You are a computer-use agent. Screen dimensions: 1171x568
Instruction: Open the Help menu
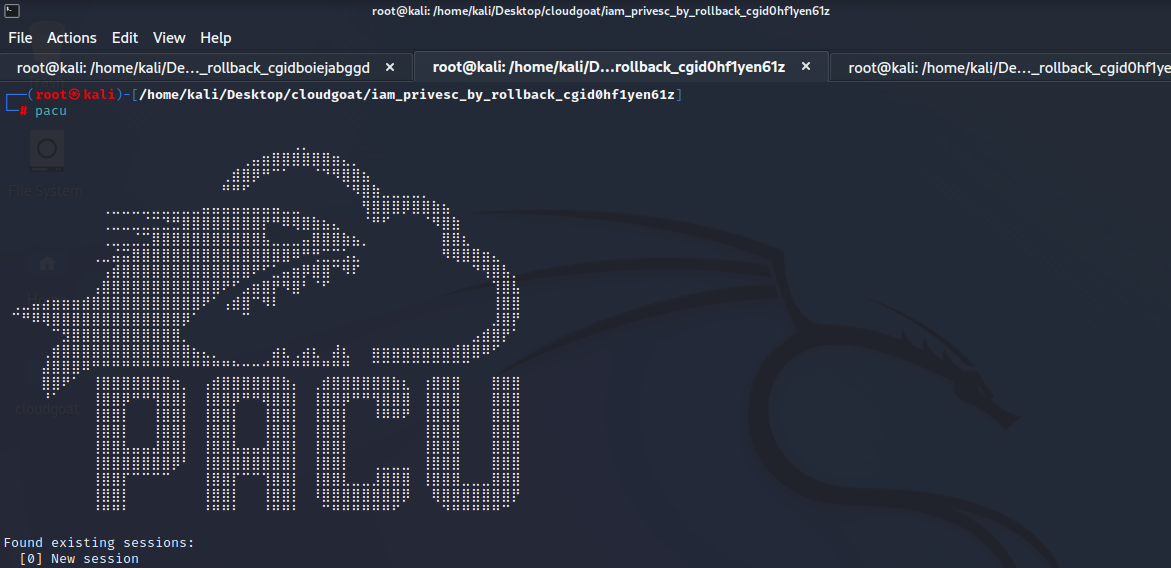point(216,37)
